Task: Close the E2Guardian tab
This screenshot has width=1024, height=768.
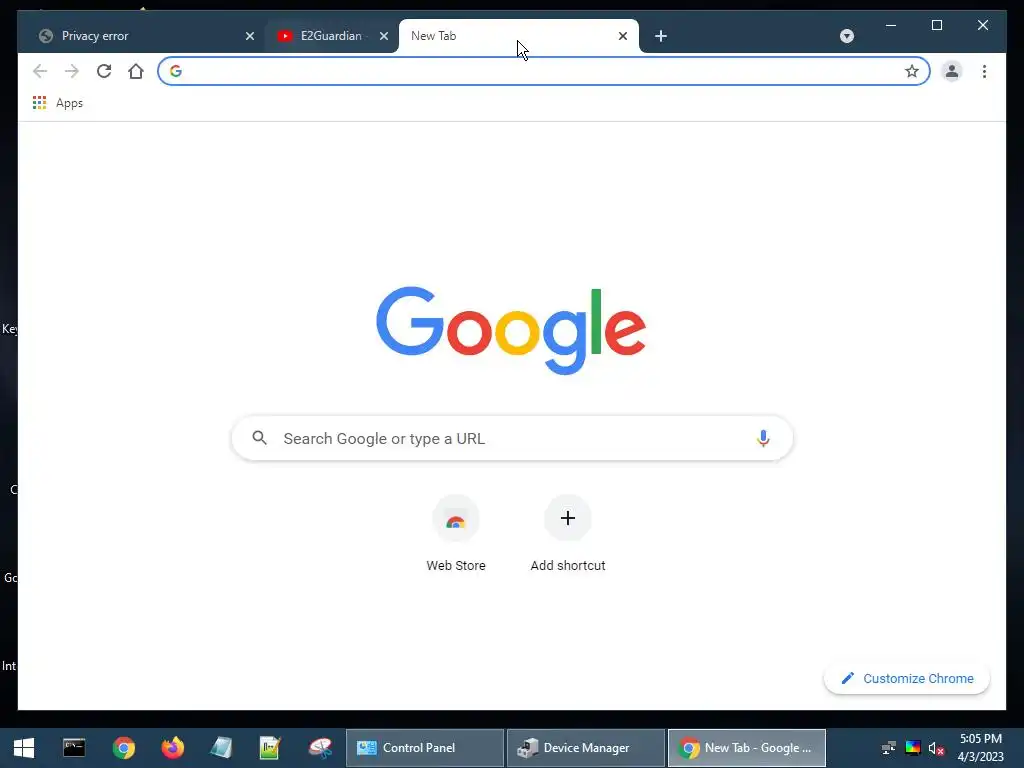Action: pos(384,36)
